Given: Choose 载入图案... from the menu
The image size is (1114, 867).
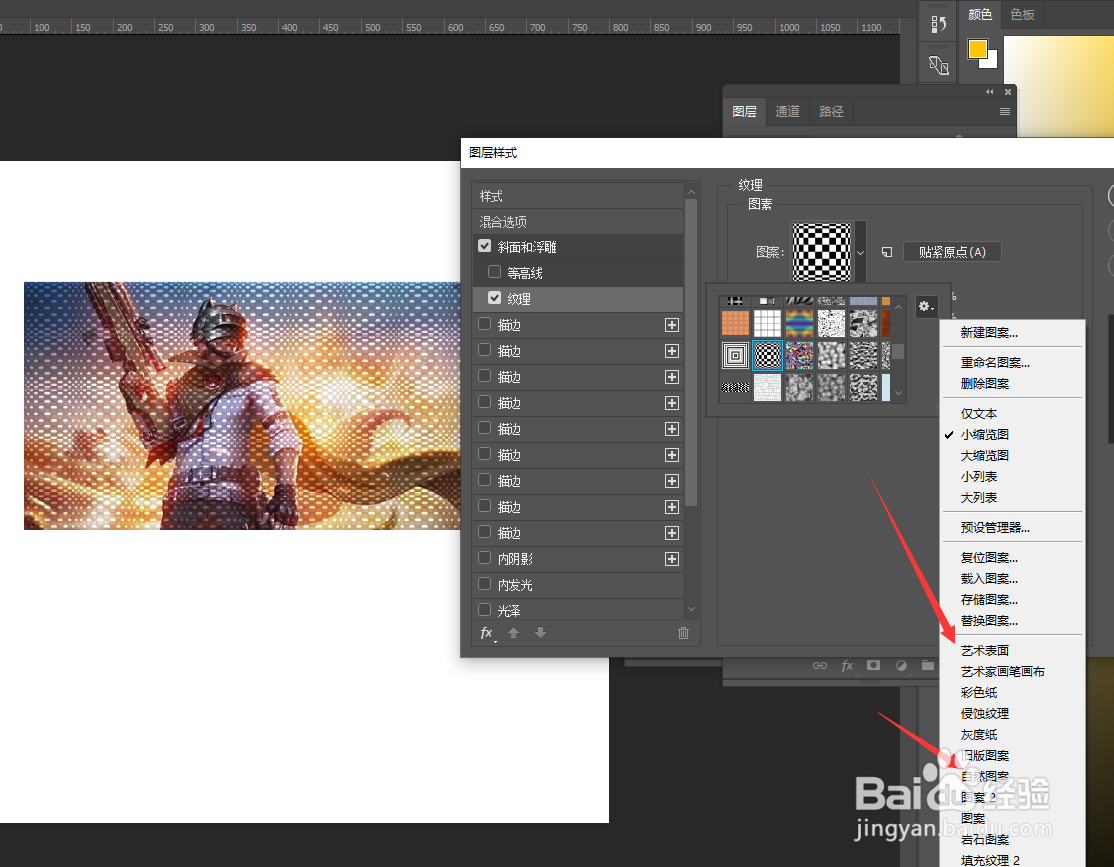Looking at the screenshot, I should click(x=989, y=579).
